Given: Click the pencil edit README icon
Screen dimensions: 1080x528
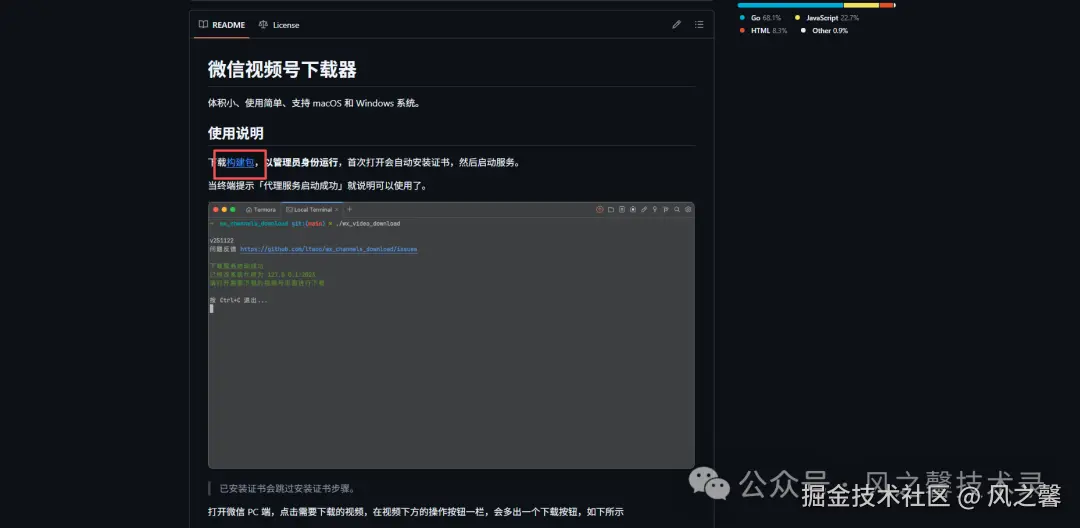Looking at the screenshot, I should click(x=676, y=25).
